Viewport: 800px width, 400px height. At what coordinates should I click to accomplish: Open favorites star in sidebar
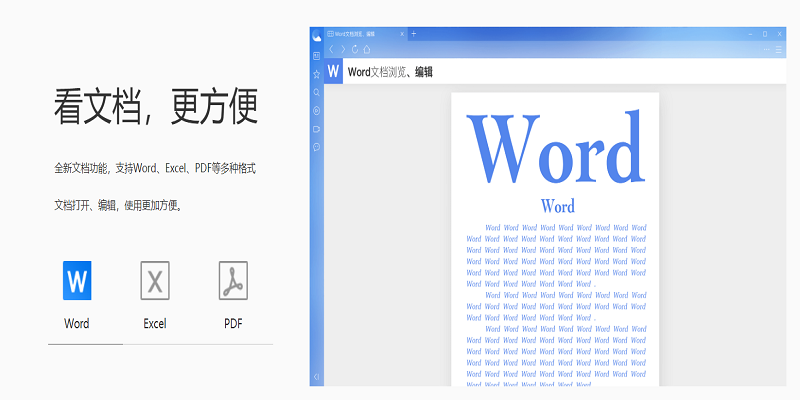pyautogui.click(x=316, y=74)
